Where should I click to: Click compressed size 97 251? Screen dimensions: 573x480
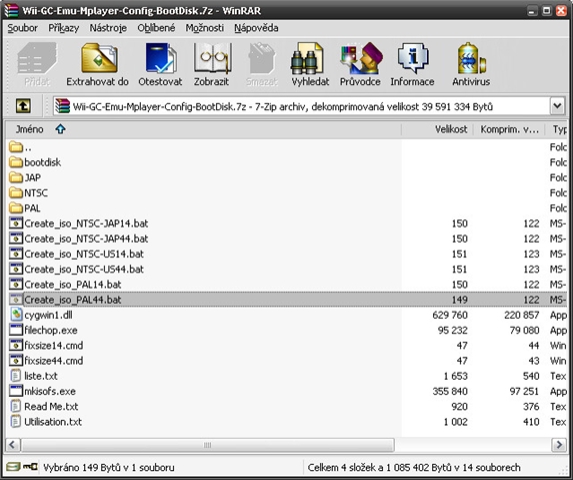tap(524, 391)
